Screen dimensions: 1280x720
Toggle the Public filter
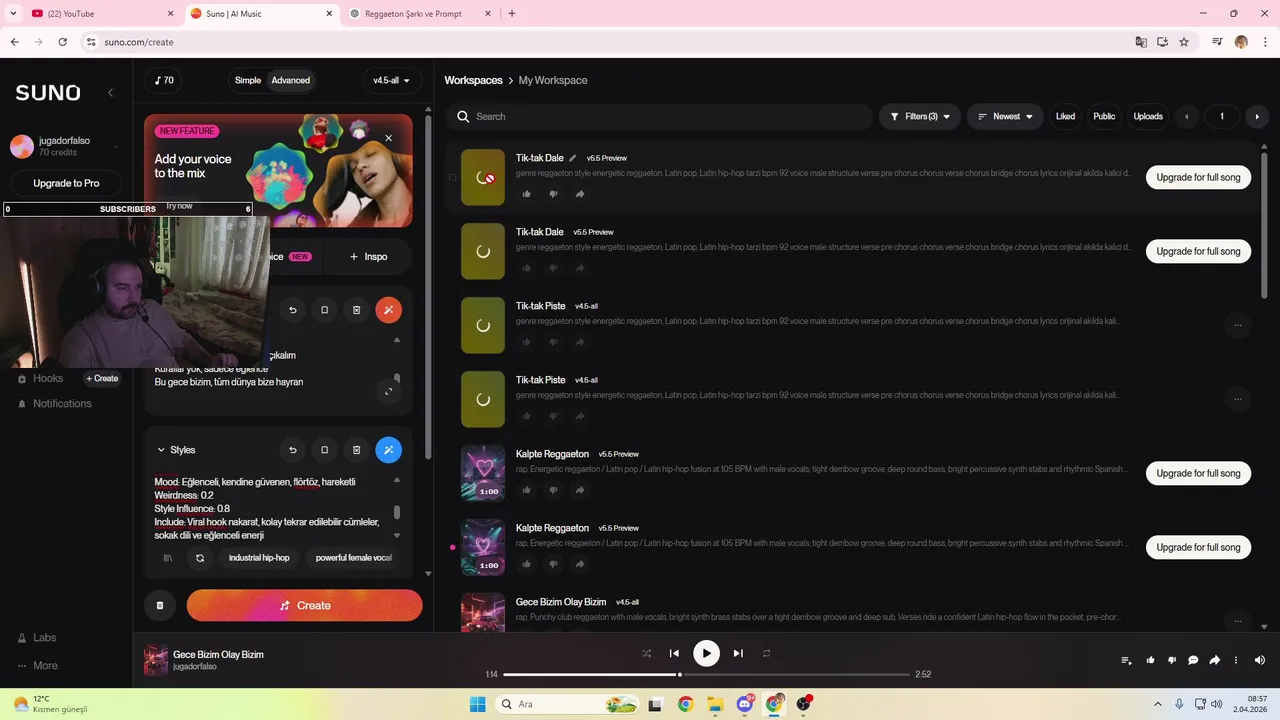click(1104, 116)
